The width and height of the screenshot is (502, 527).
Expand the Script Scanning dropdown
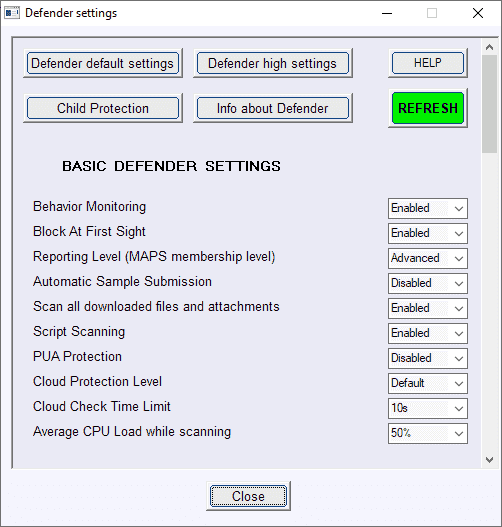point(428,333)
